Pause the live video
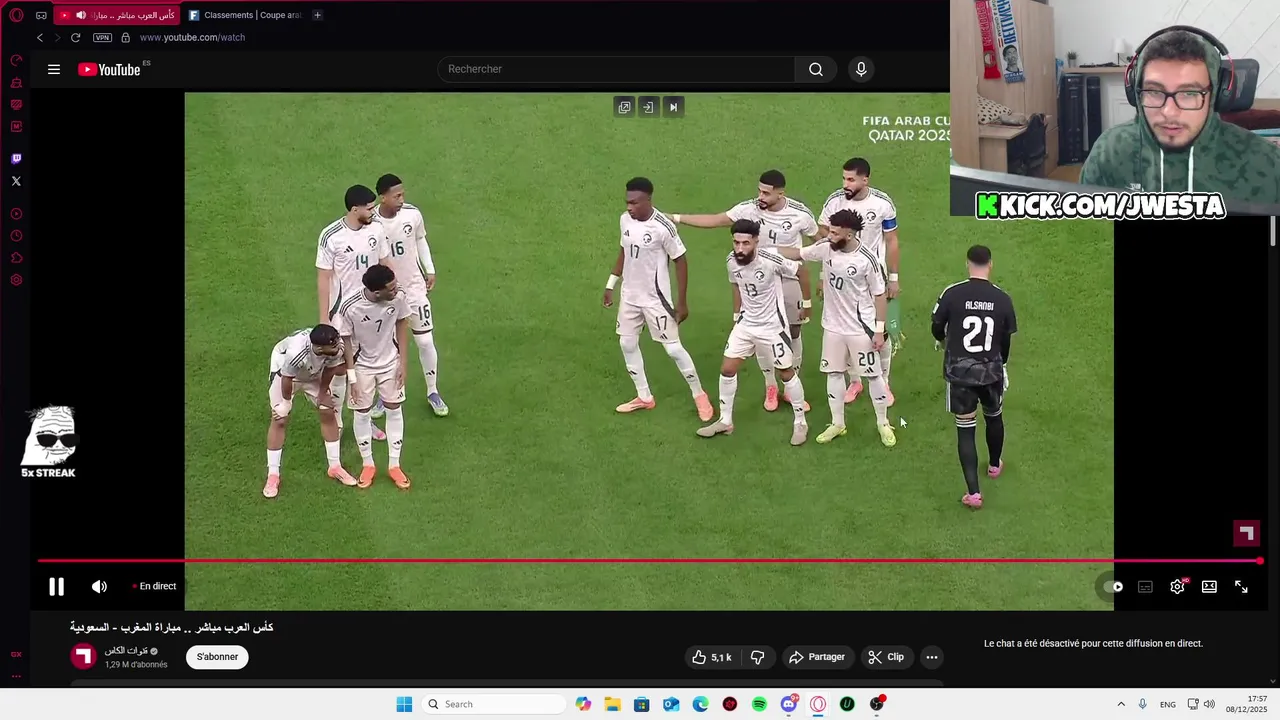The width and height of the screenshot is (1280, 720). pos(57,587)
